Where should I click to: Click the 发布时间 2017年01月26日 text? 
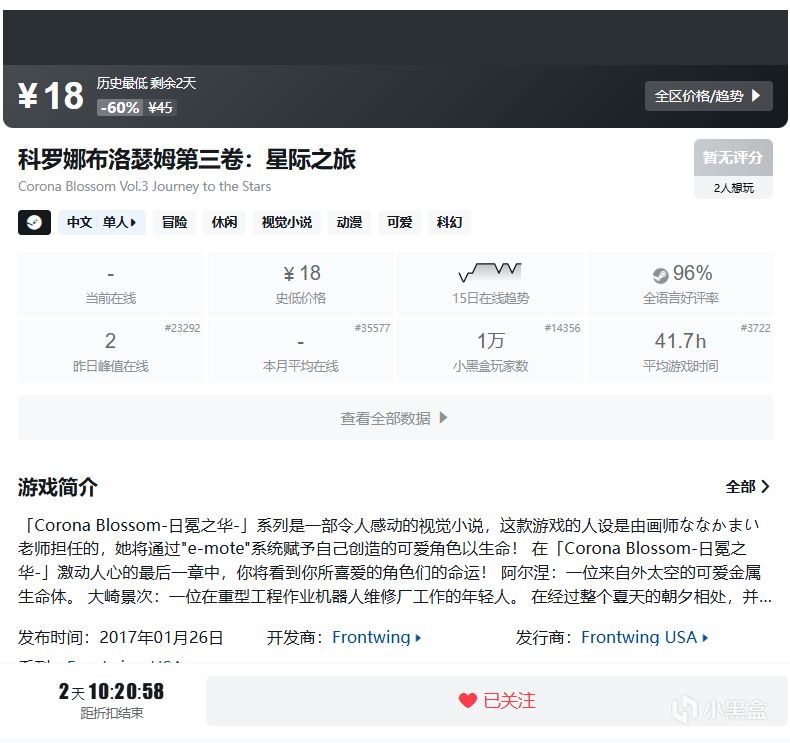pos(120,637)
